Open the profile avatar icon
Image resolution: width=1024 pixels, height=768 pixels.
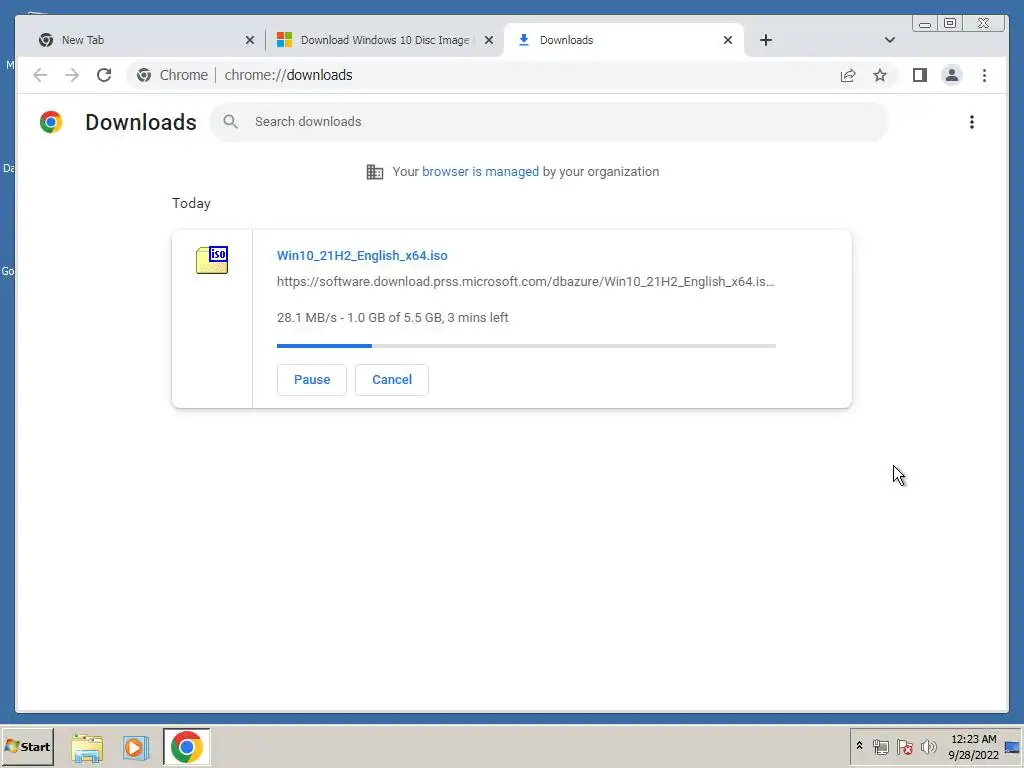coord(952,75)
